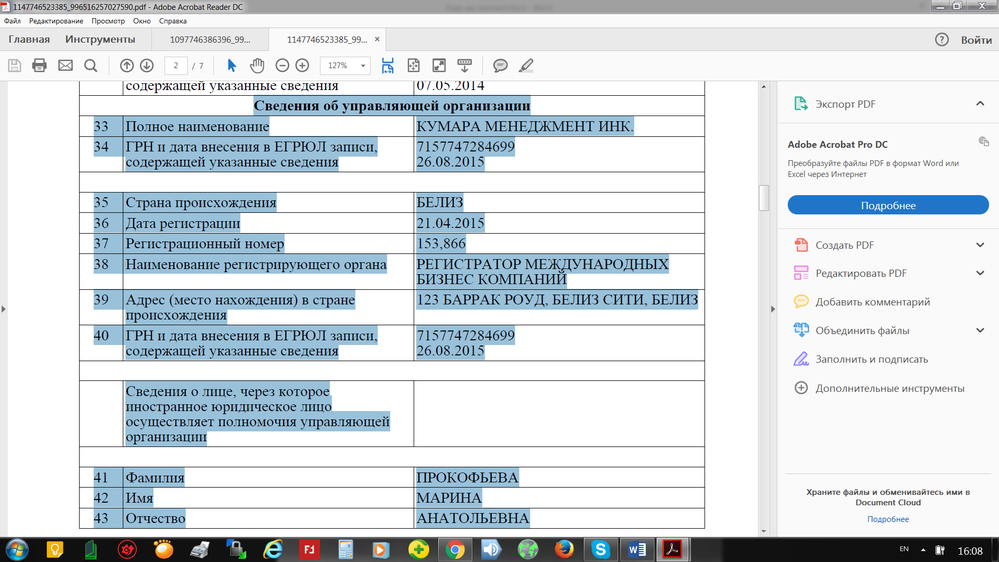Screen dimensions: 999x562
Task: Enable full screen read mode icon
Action: point(438,66)
